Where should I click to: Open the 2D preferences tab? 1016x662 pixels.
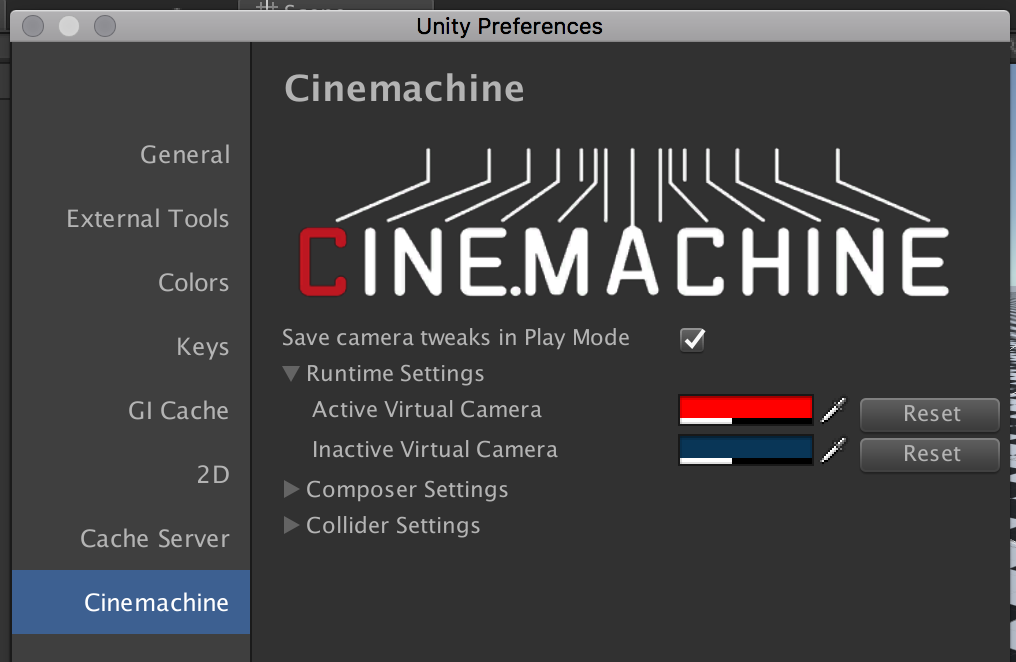pos(213,475)
